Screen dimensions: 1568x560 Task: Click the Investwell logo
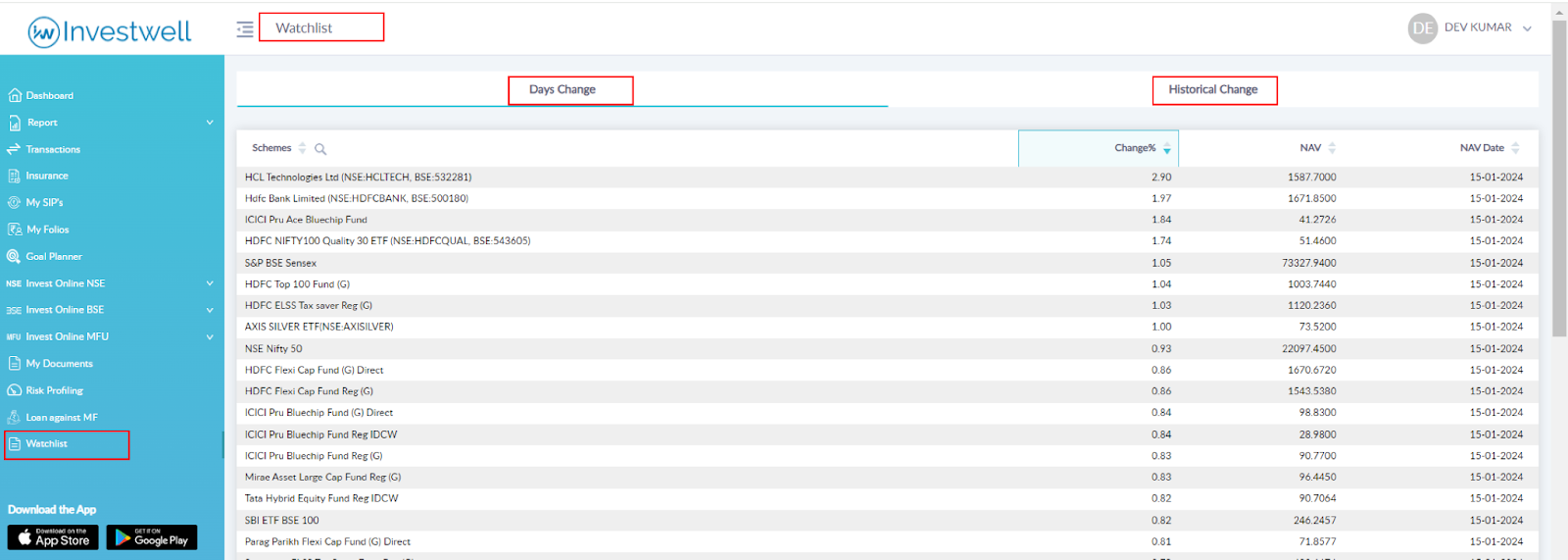[110, 31]
